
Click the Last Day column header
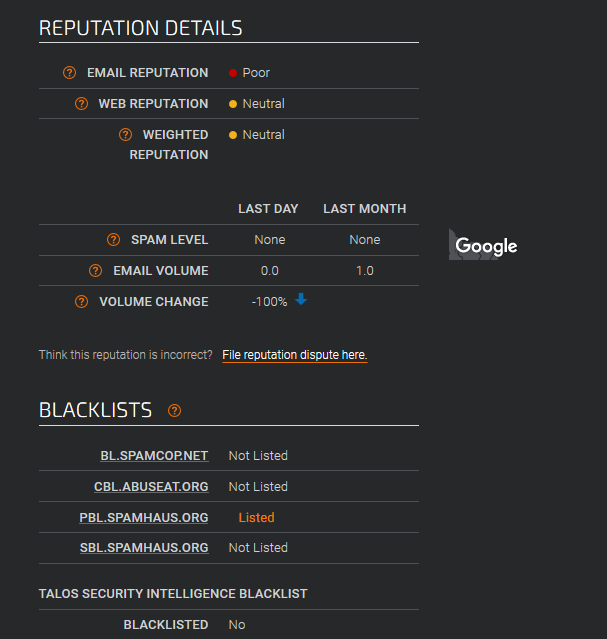click(268, 209)
